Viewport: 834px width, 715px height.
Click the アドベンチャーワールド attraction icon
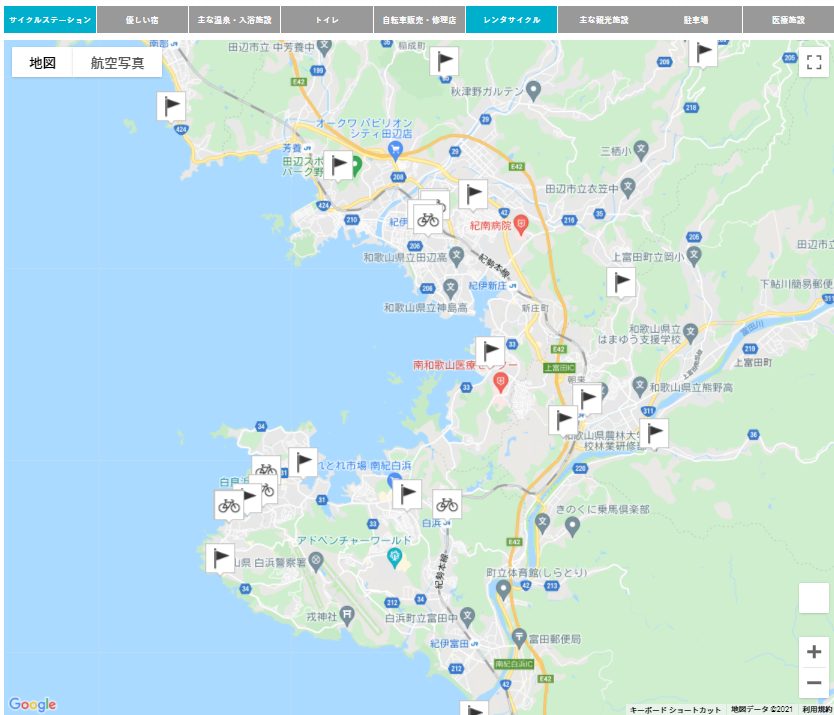click(395, 558)
